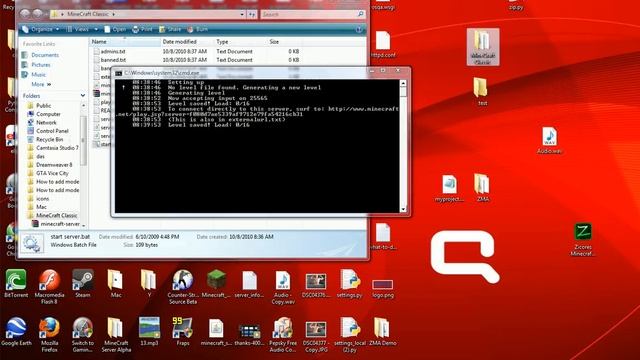Select the Fraps desktop shortcut

[182, 331]
